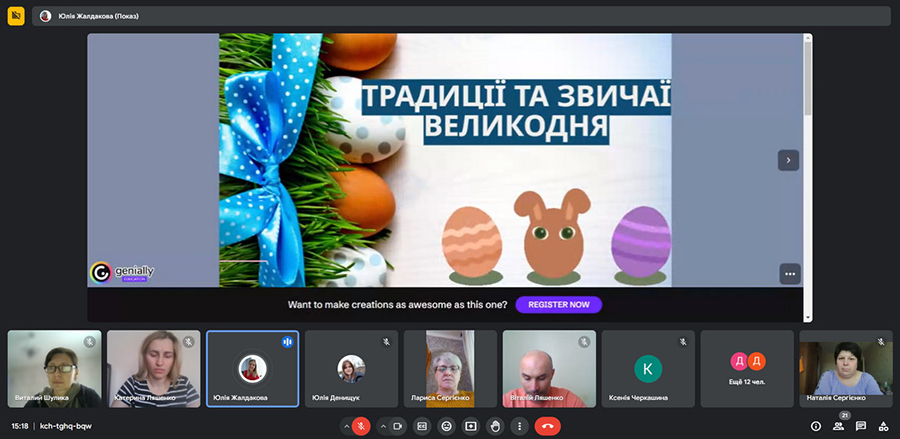Turn on the camera button
Viewport: 900px width, 439px height.
(397, 426)
